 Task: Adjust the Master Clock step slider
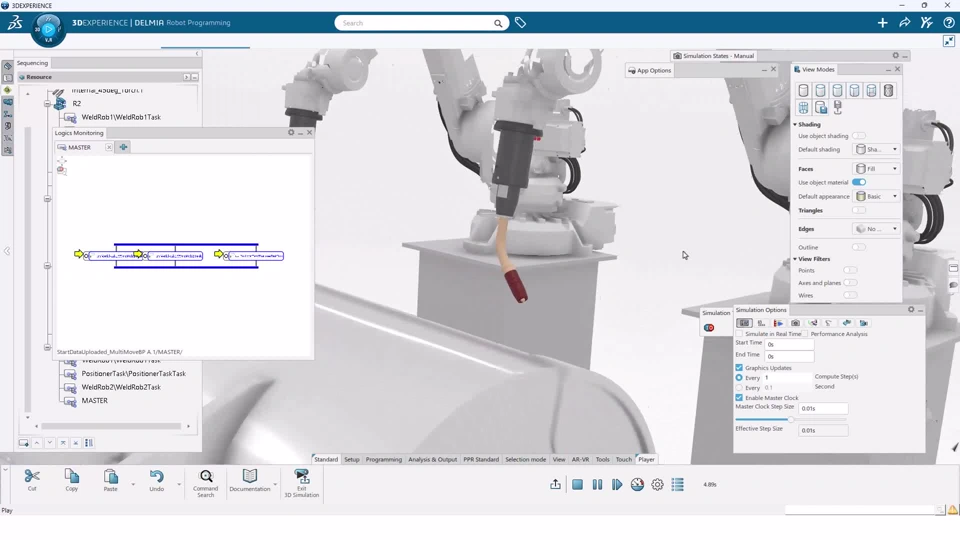tap(790, 419)
